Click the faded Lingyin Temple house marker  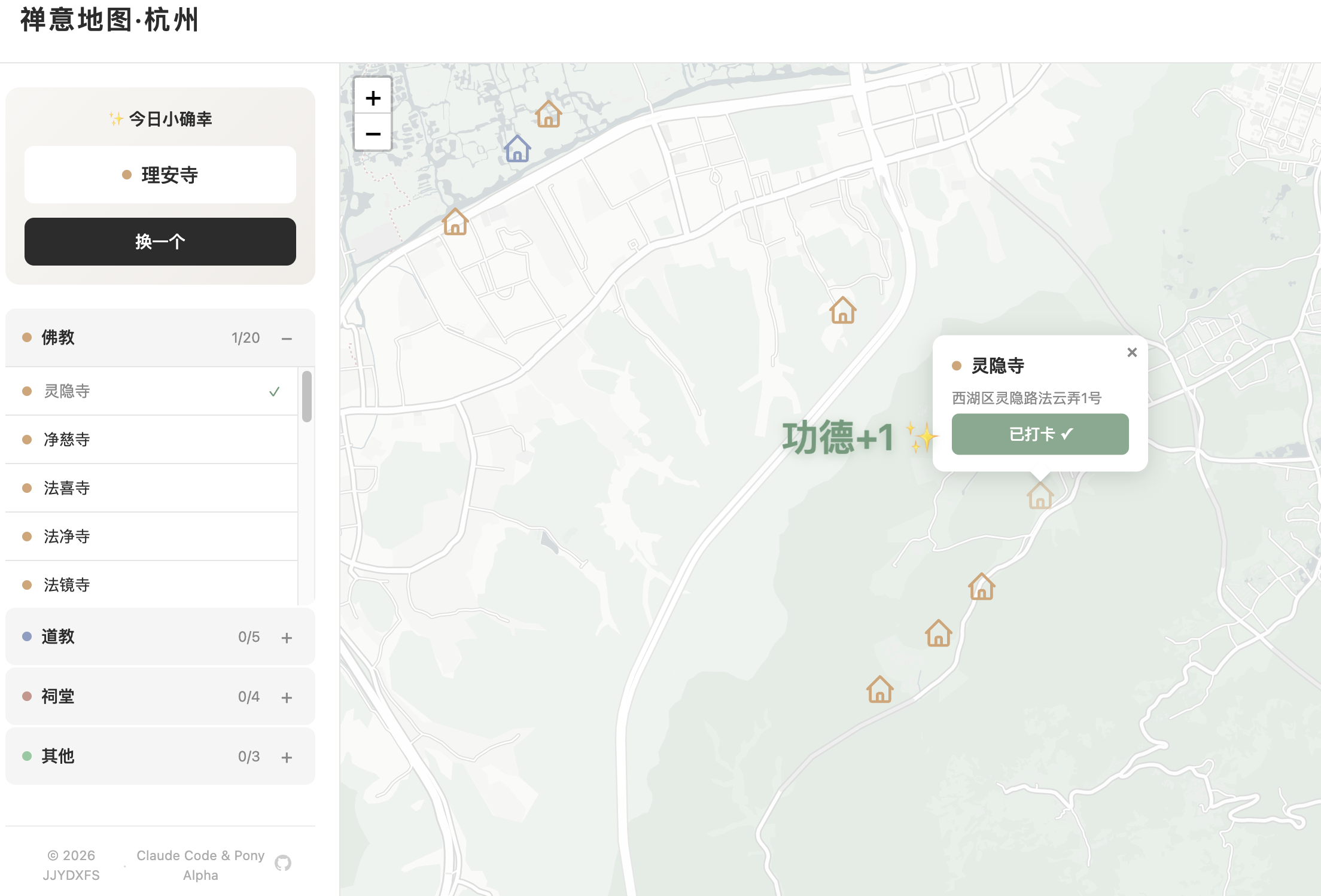tap(1040, 496)
